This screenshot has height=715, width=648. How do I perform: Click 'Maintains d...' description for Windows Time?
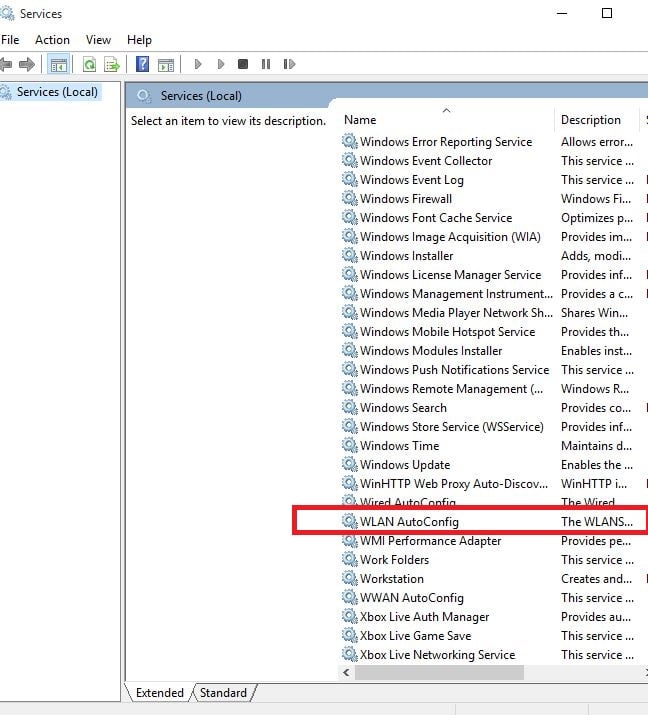[x=596, y=446]
